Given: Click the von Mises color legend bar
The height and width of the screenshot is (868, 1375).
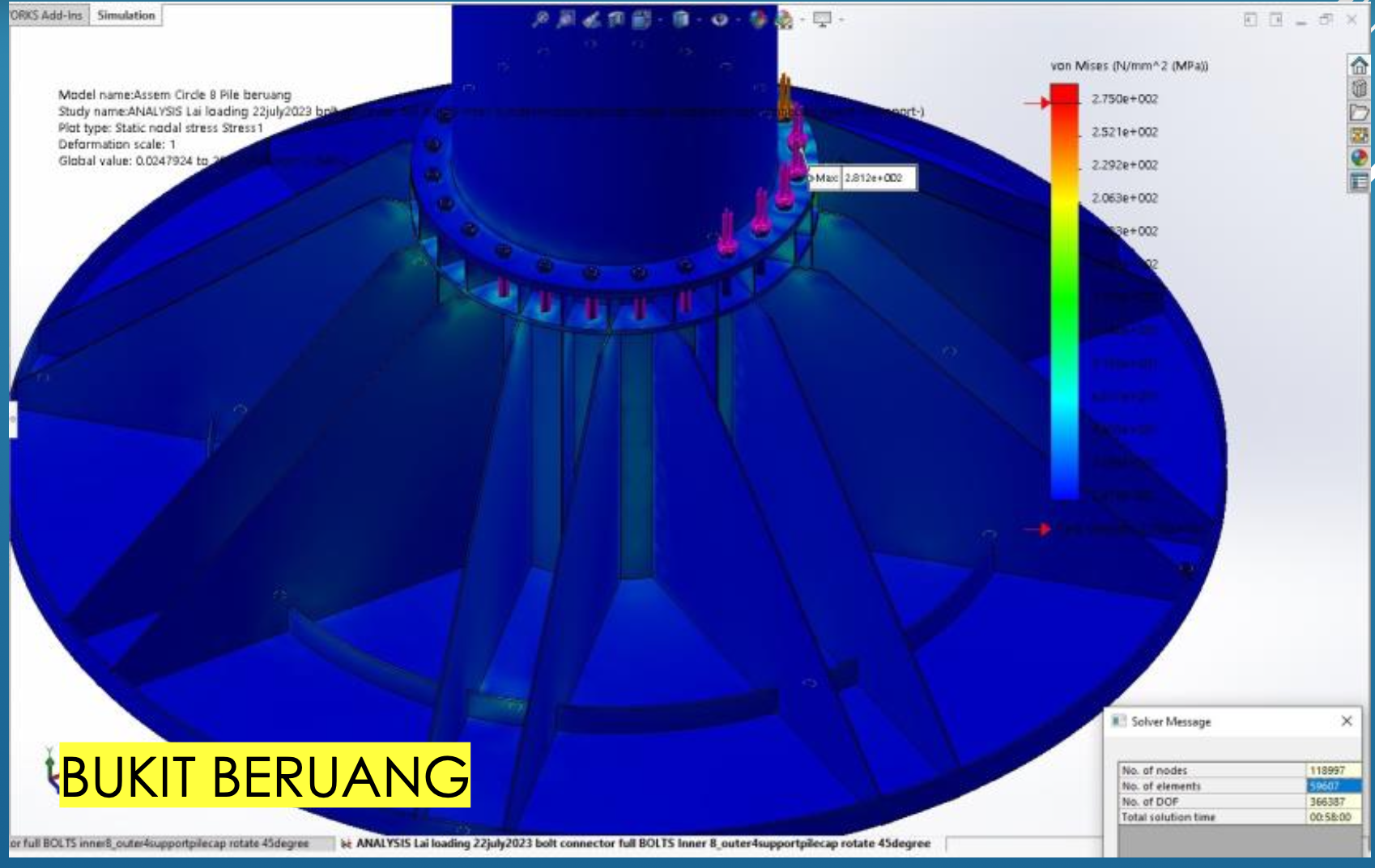Looking at the screenshot, I should 1064,291.
